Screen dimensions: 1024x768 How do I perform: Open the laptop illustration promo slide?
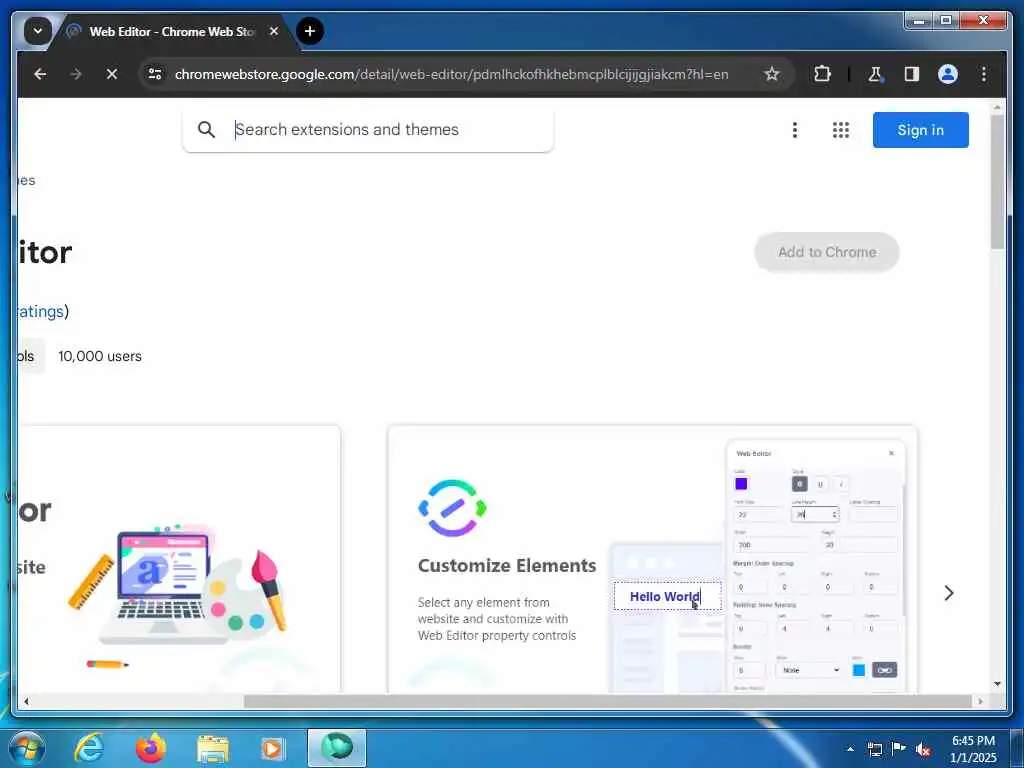(x=179, y=559)
